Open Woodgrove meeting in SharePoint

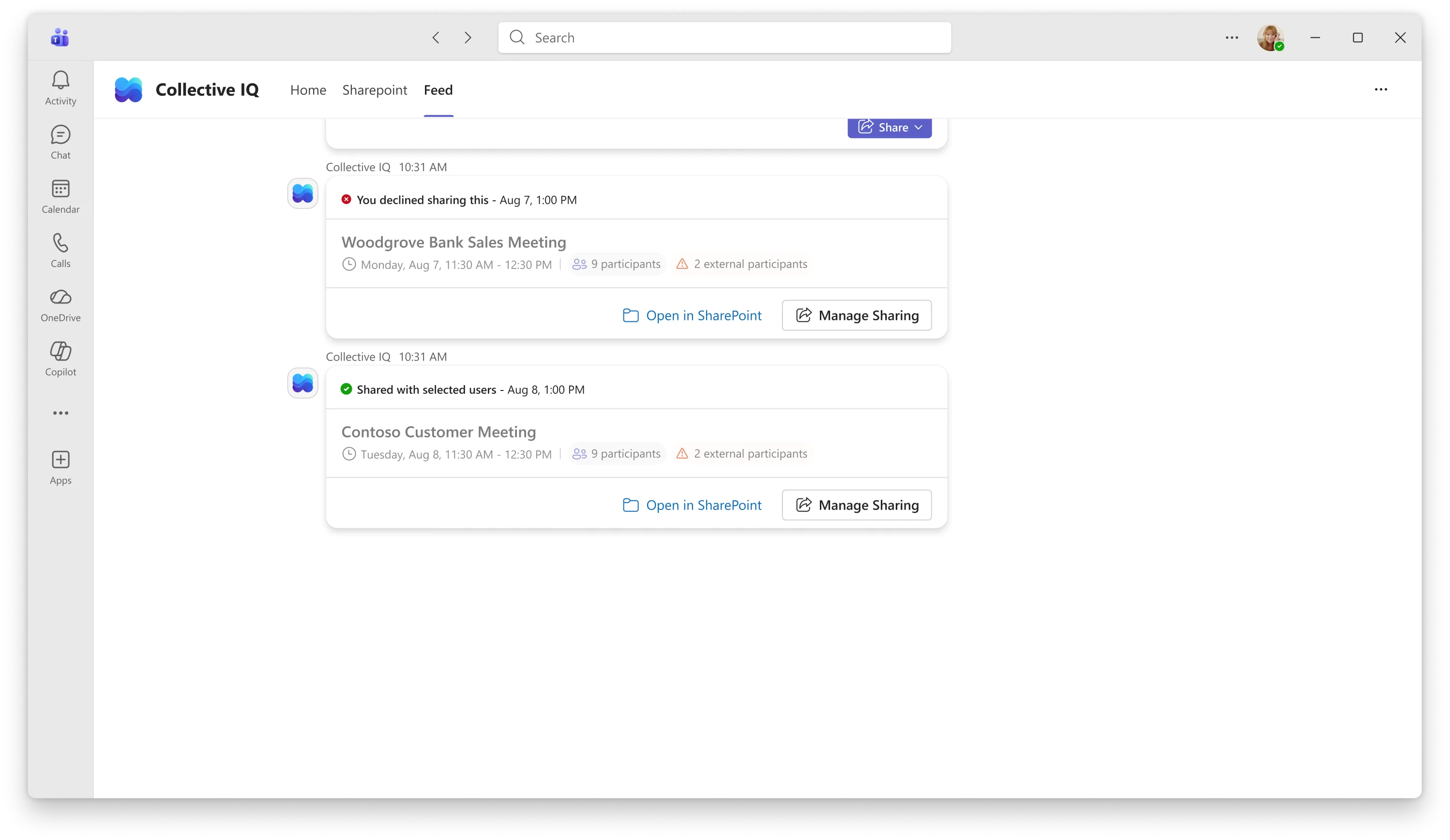pyautogui.click(x=692, y=315)
